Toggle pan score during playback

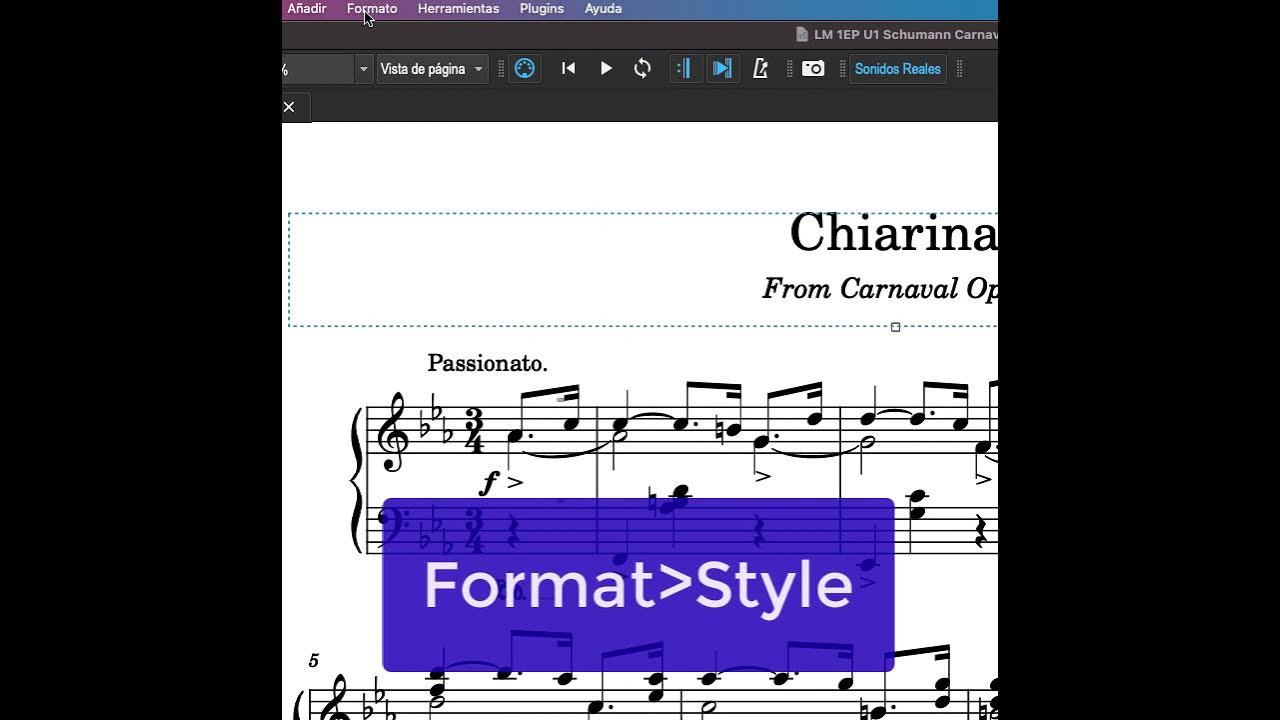pyautogui.click(x=722, y=69)
